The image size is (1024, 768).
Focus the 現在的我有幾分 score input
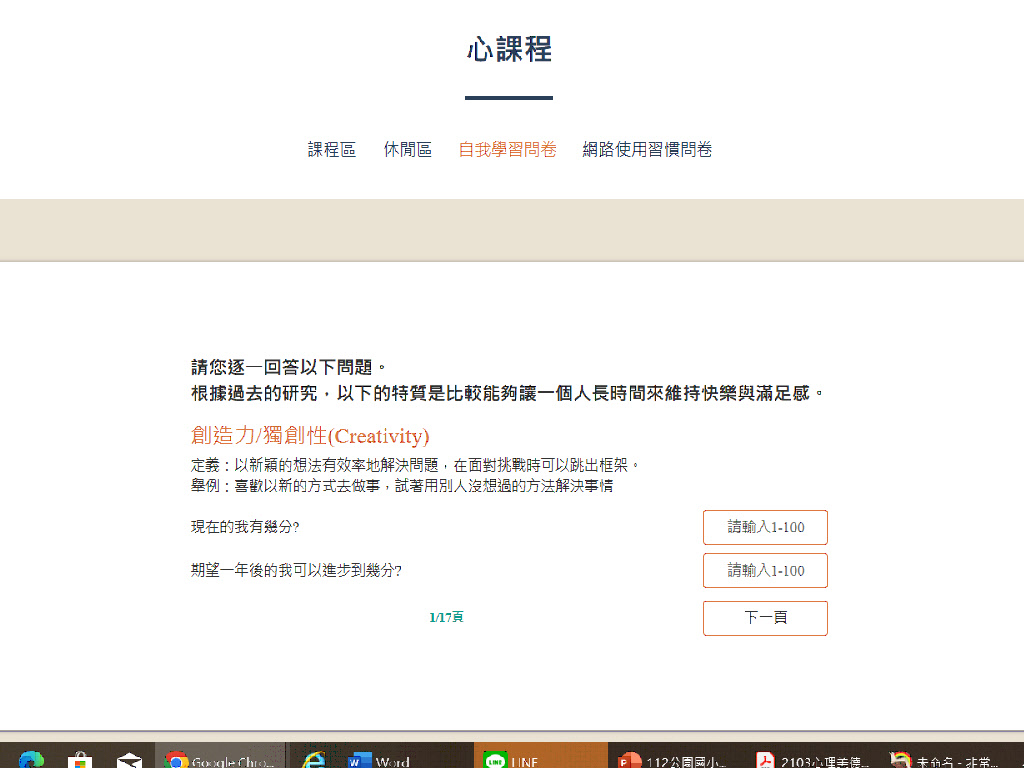765,527
